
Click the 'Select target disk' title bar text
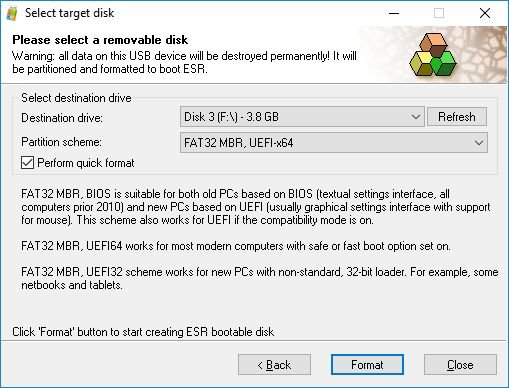pos(69,13)
